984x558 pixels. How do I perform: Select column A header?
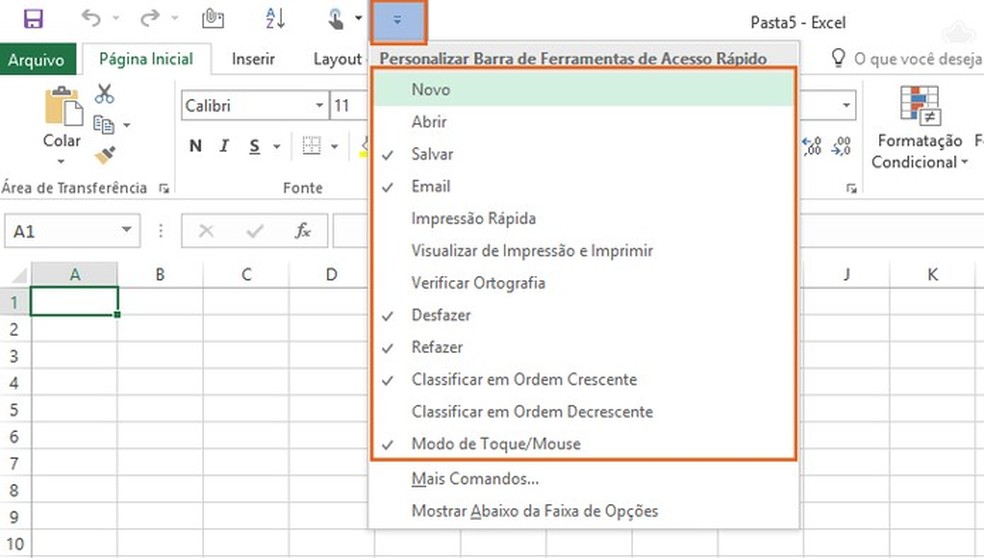point(74,274)
